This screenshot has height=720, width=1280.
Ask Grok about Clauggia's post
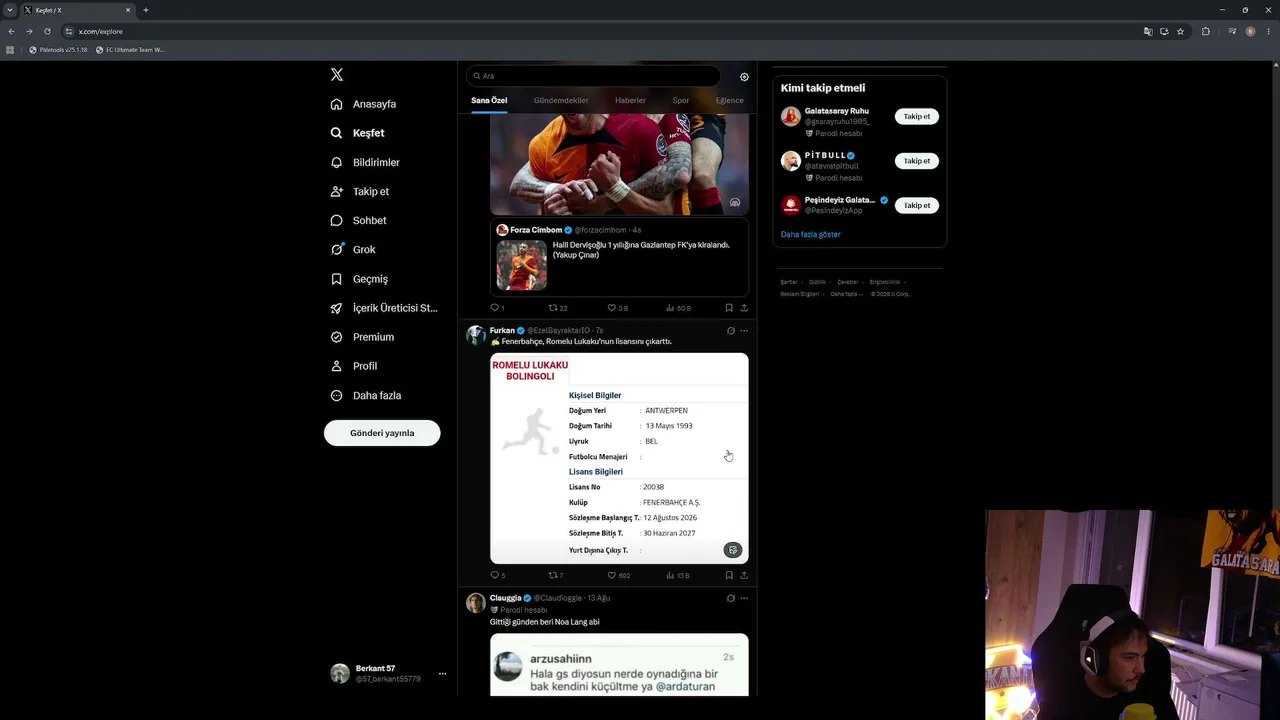coord(730,598)
